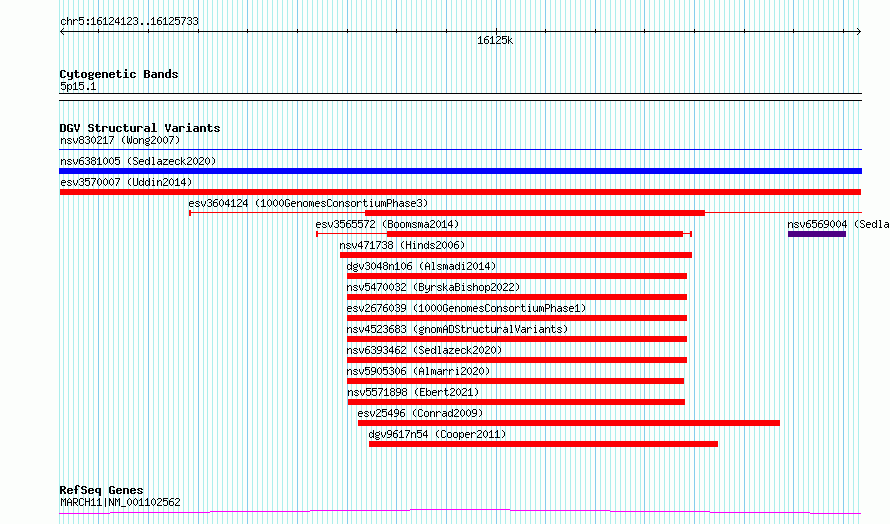This screenshot has width=890, height=524.
Task: Open variant nsv6569004 label
Action: point(838,224)
